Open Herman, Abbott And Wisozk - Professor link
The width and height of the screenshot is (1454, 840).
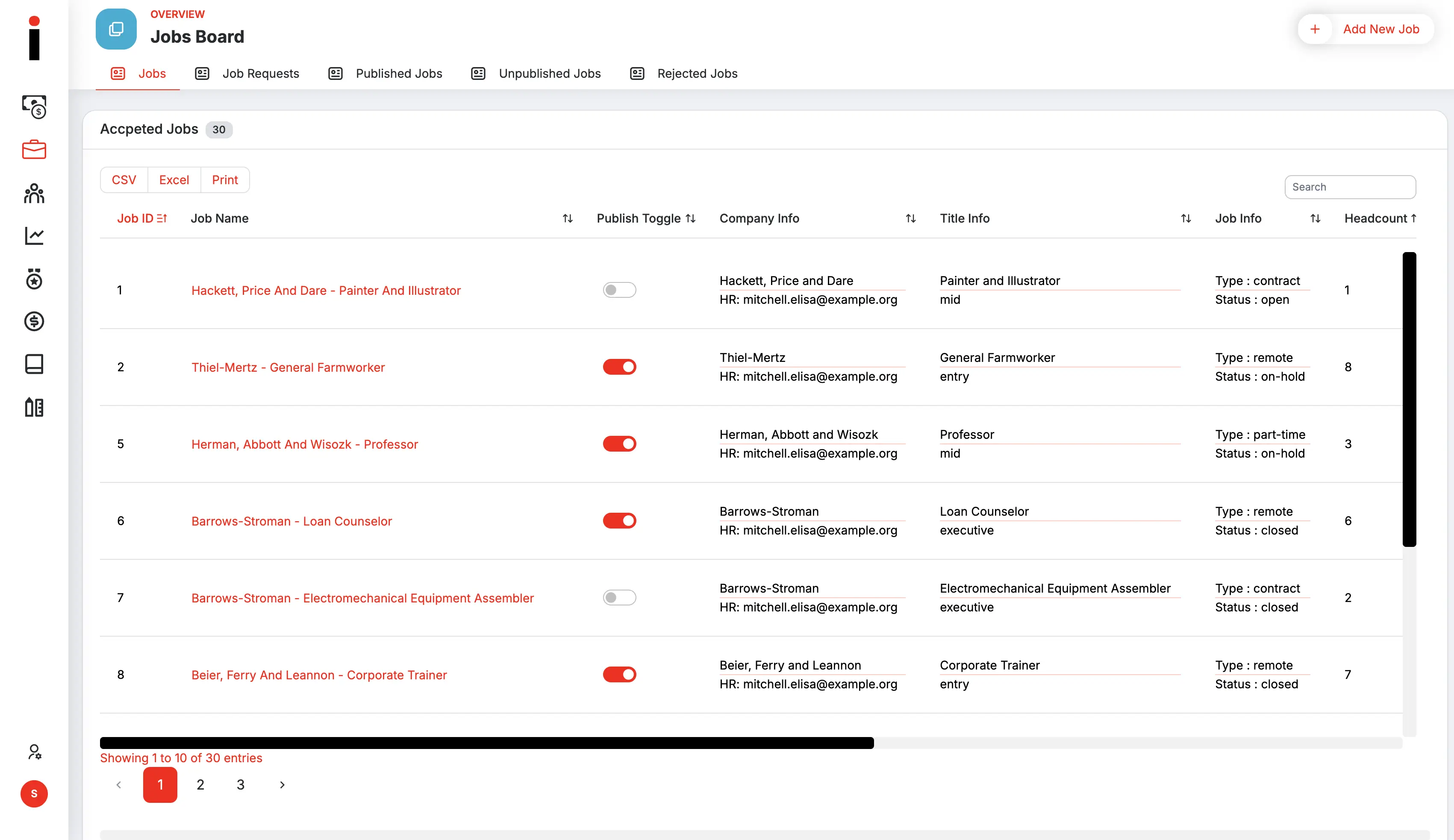(x=305, y=444)
